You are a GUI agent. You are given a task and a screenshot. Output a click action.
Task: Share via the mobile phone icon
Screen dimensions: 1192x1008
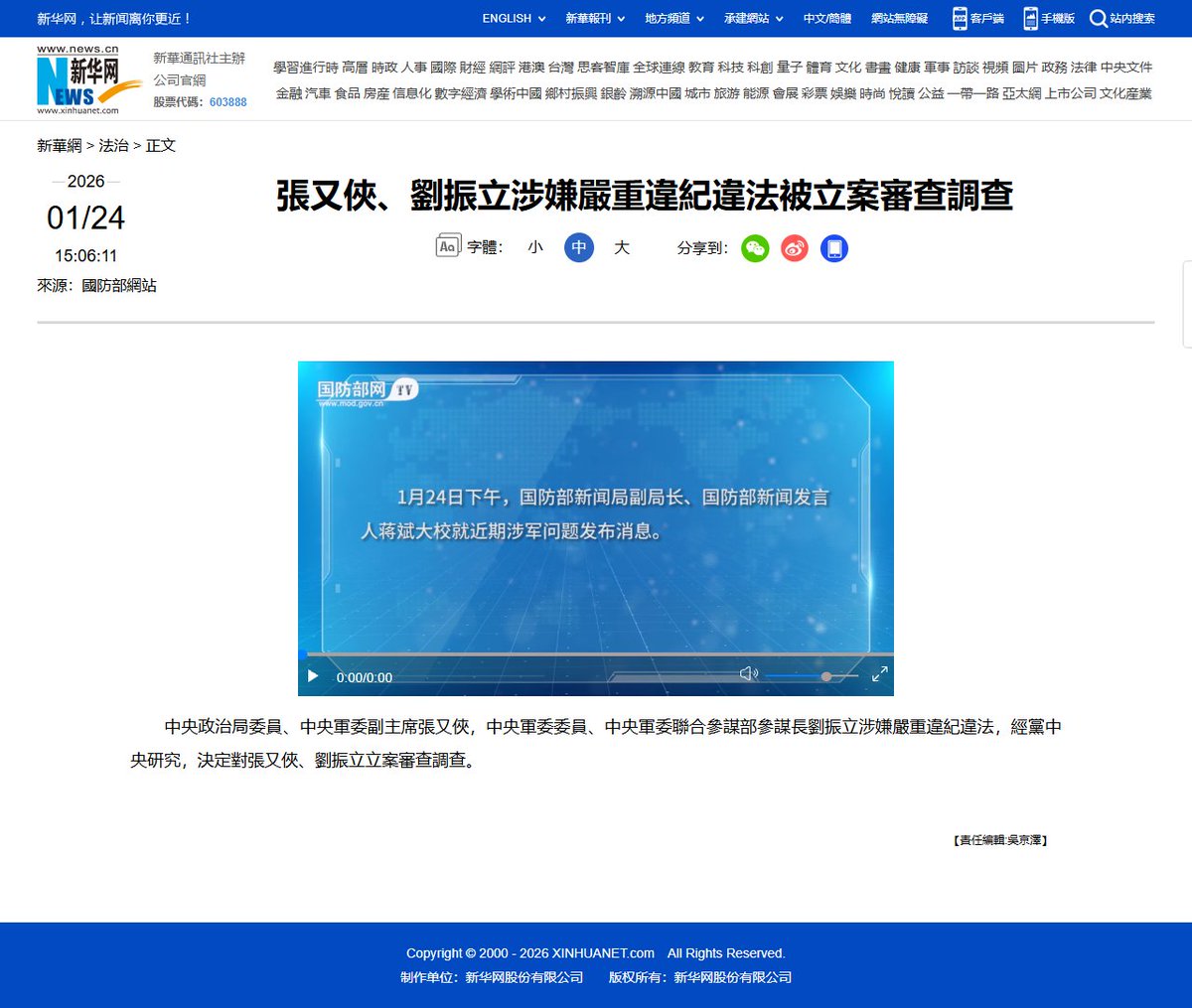833,248
